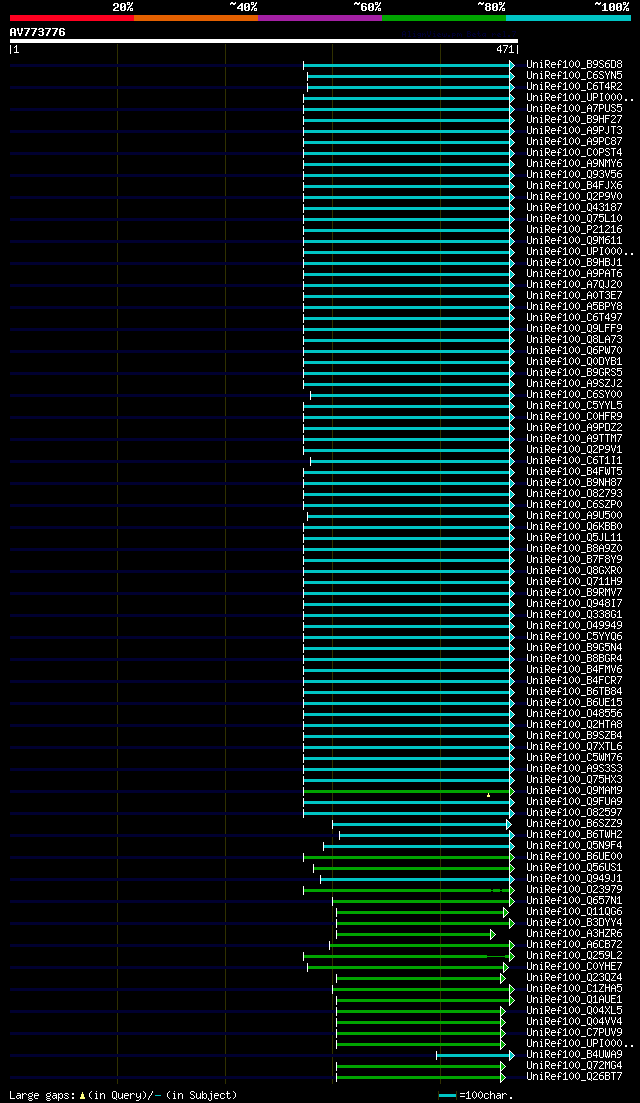Select hit UniRef100_Q56US1
640x1103 pixels.
point(574,867)
